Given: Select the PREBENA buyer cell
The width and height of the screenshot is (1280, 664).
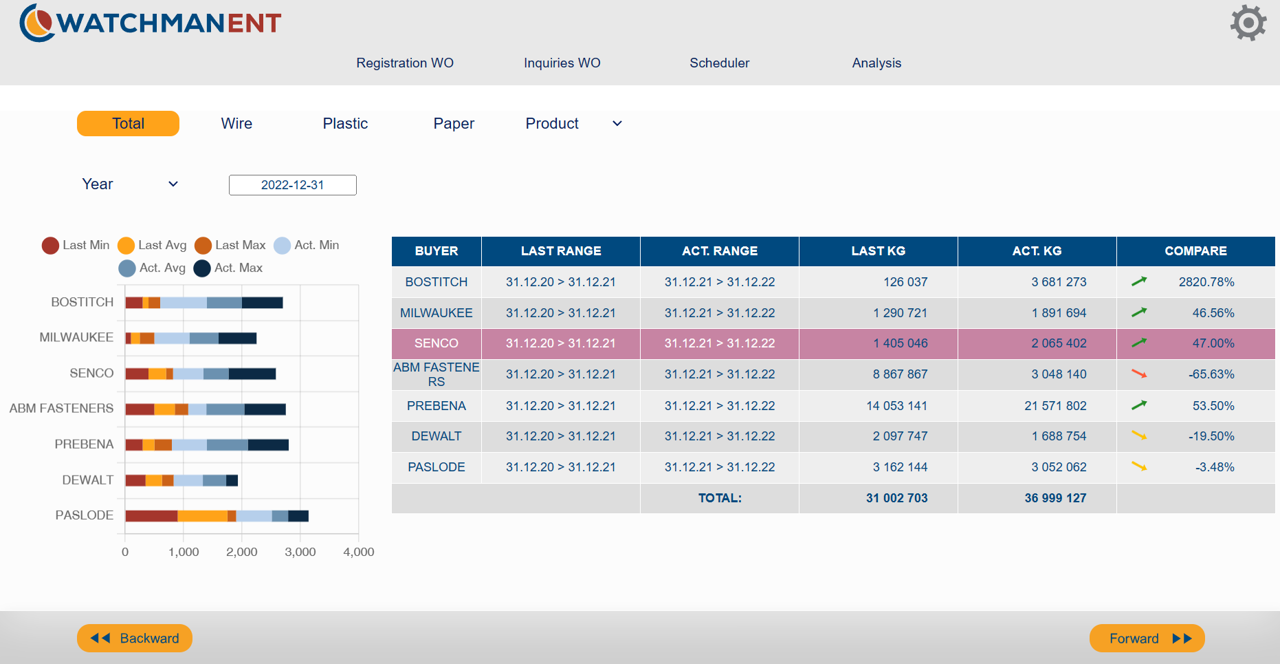Looking at the screenshot, I should [436, 406].
